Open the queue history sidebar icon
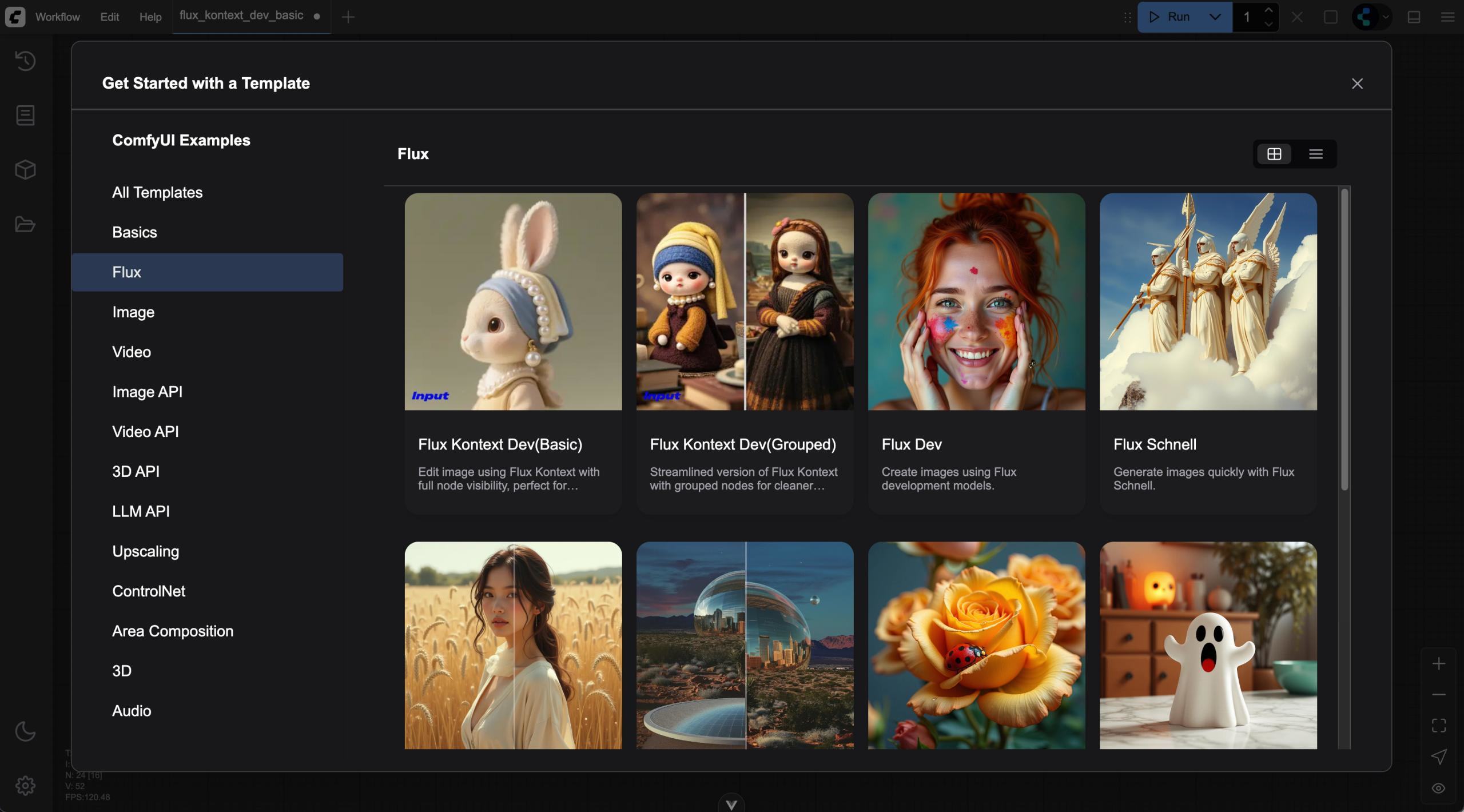 point(25,61)
